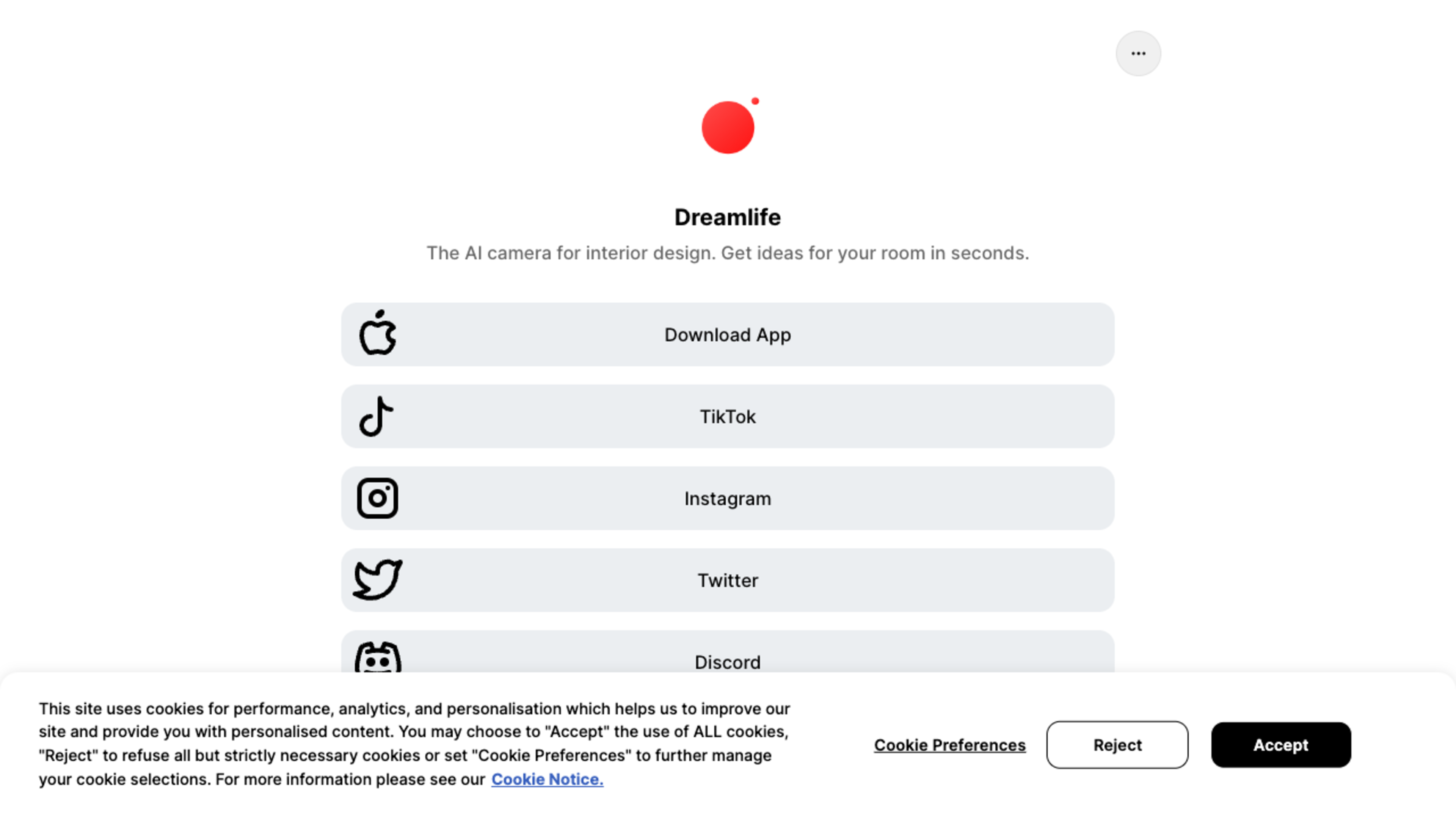Click the Apple logo icon
Viewport: 1456px width, 819px height.
(x=378, y=333)
